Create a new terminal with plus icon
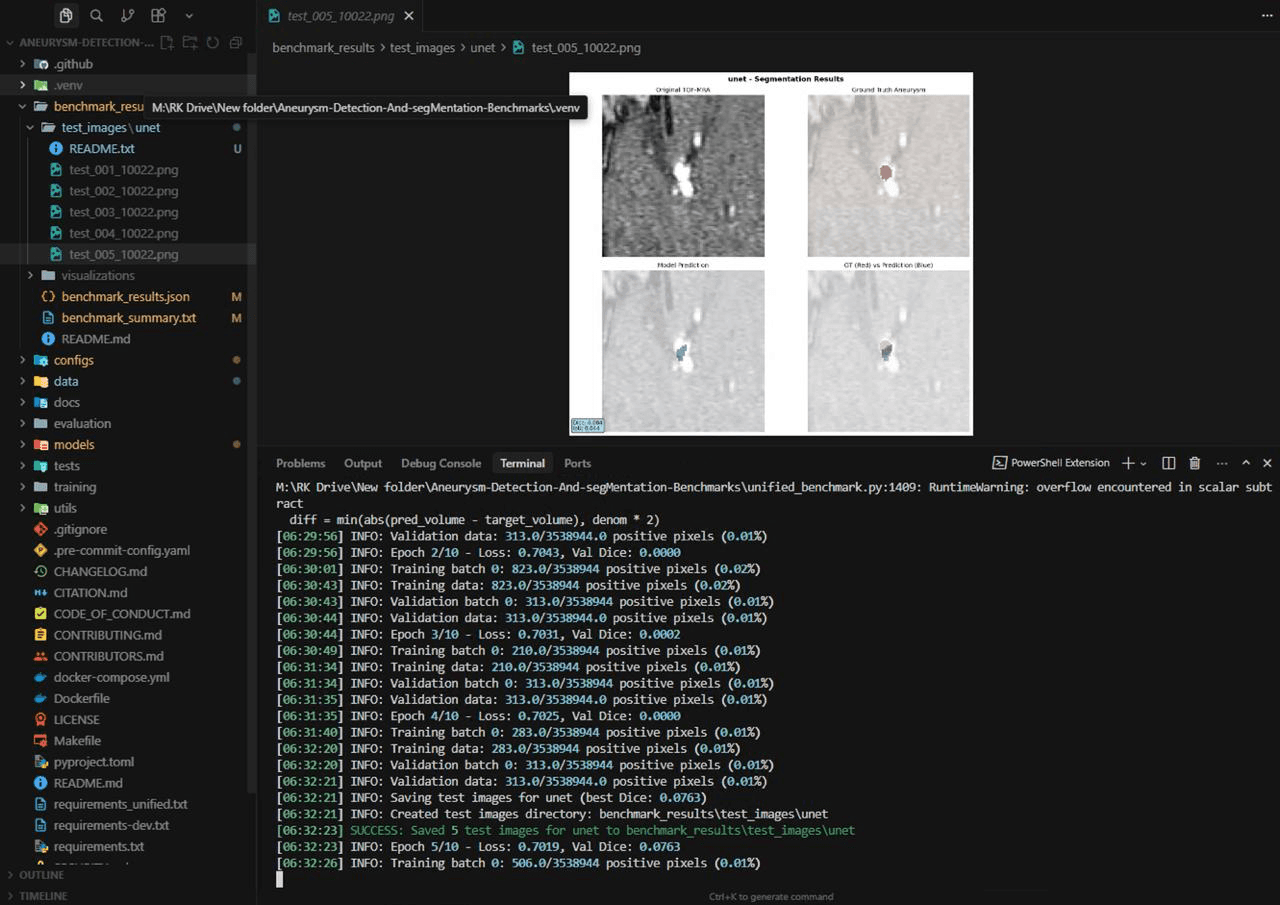This screenshot has width=1280, height=905. [x=1128, y=463]
